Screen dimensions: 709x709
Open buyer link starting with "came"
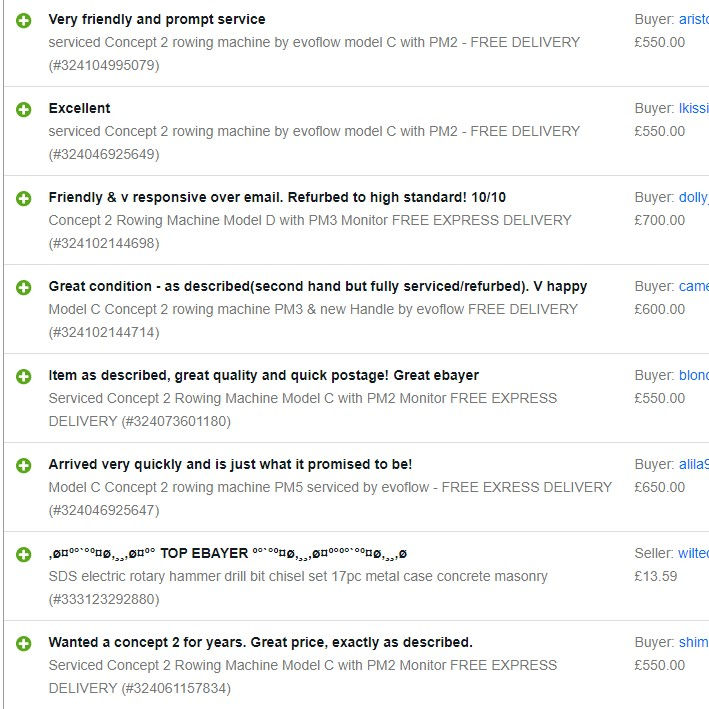click(x=693, y=286)
